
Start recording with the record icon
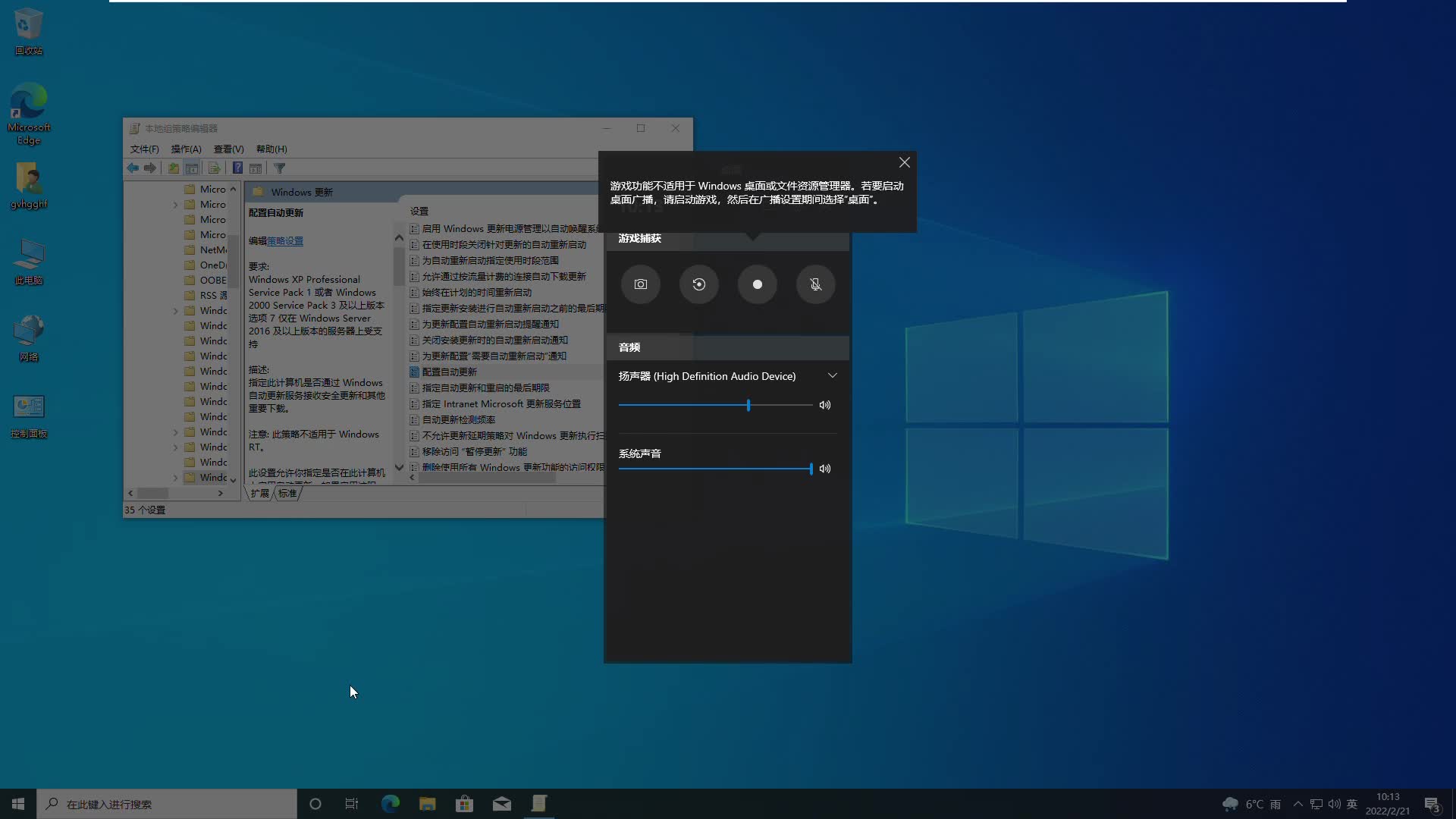tap(757, 284)
